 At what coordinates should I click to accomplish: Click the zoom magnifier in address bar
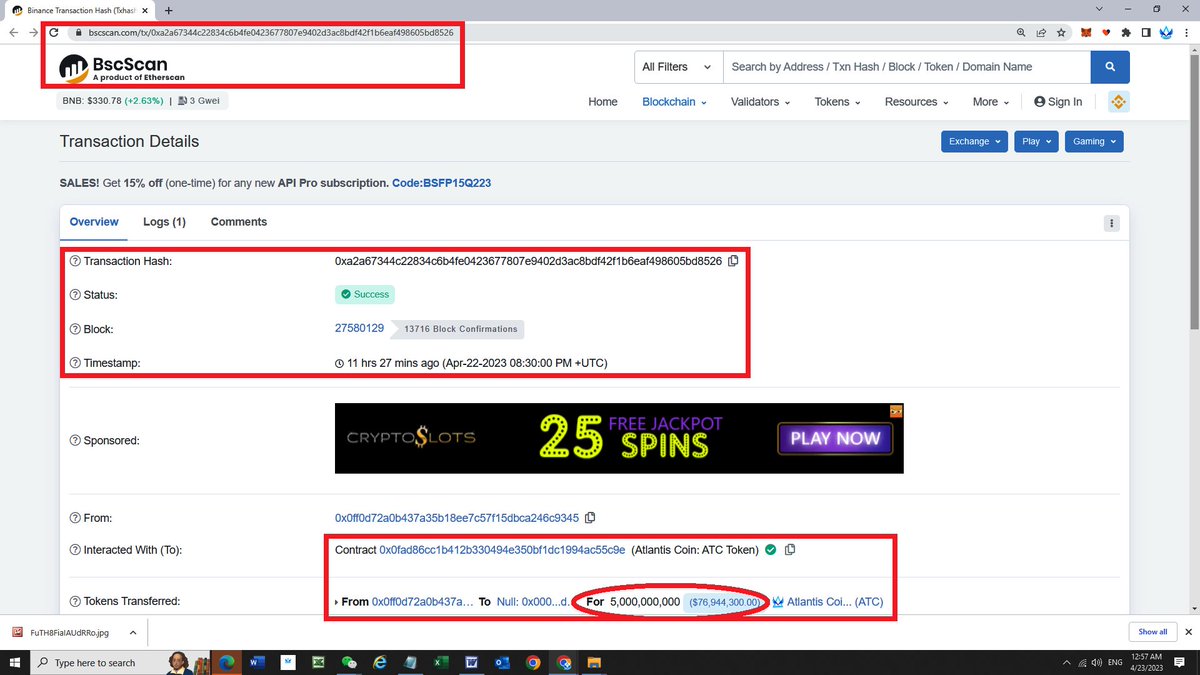pos(1021,33)
